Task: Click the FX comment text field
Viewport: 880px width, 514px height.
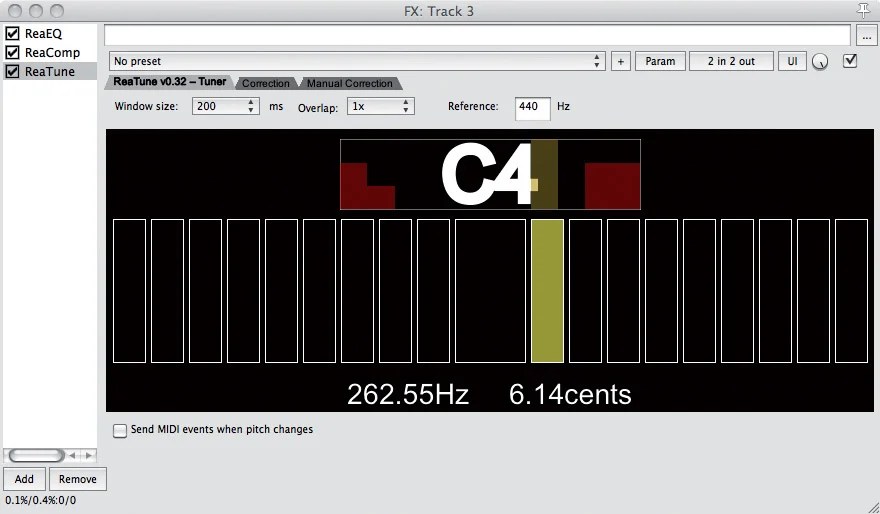Action: (x=478, y=35)
